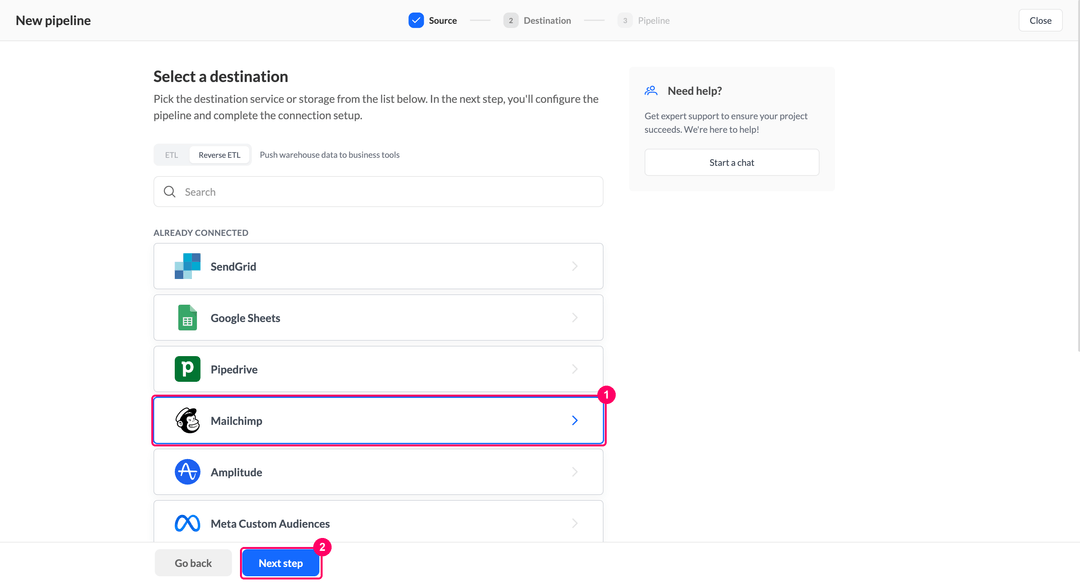Go to the Source step label

pyautogui.click(x=443, y=21)
